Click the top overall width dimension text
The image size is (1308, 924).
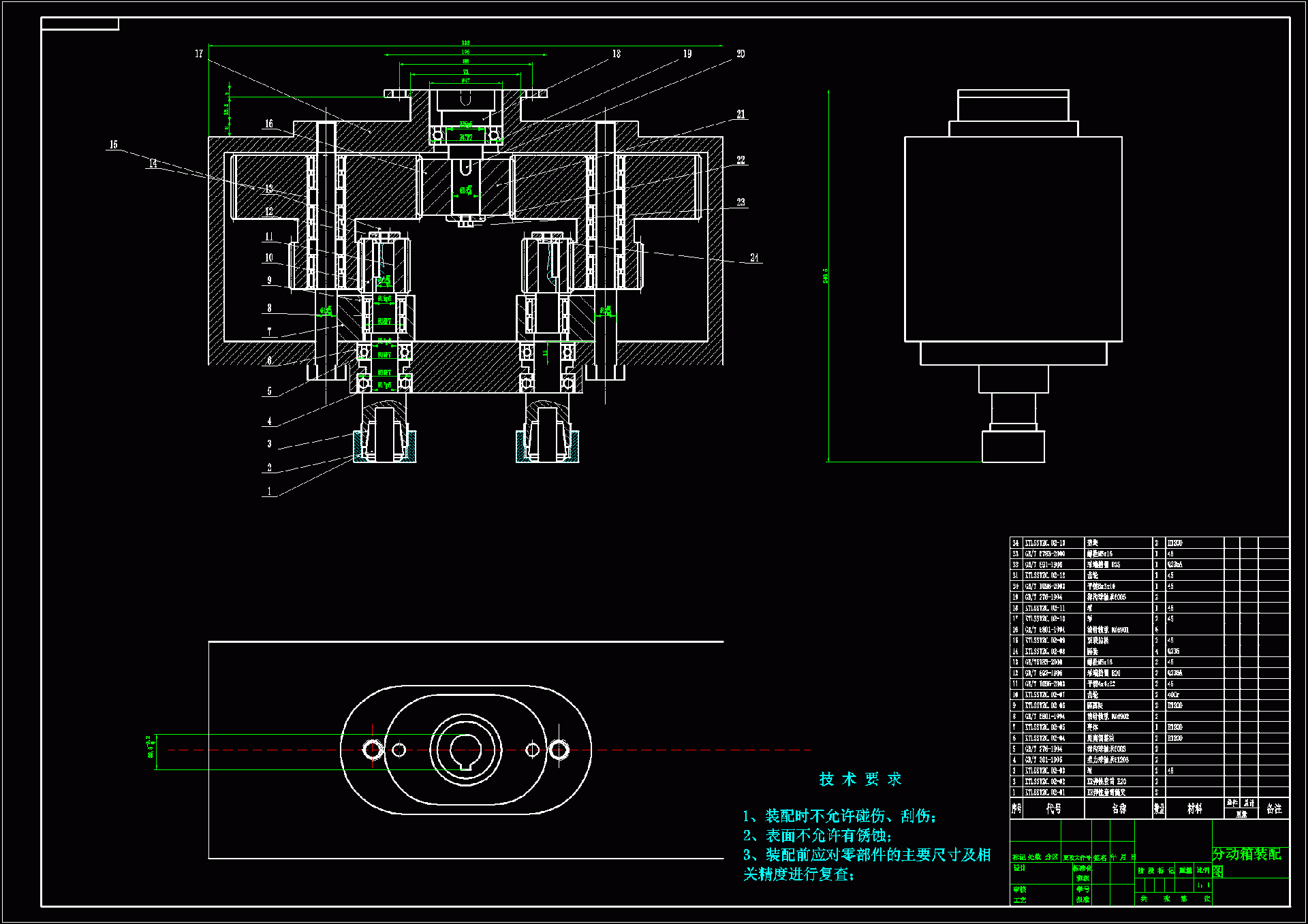[465, 43]
